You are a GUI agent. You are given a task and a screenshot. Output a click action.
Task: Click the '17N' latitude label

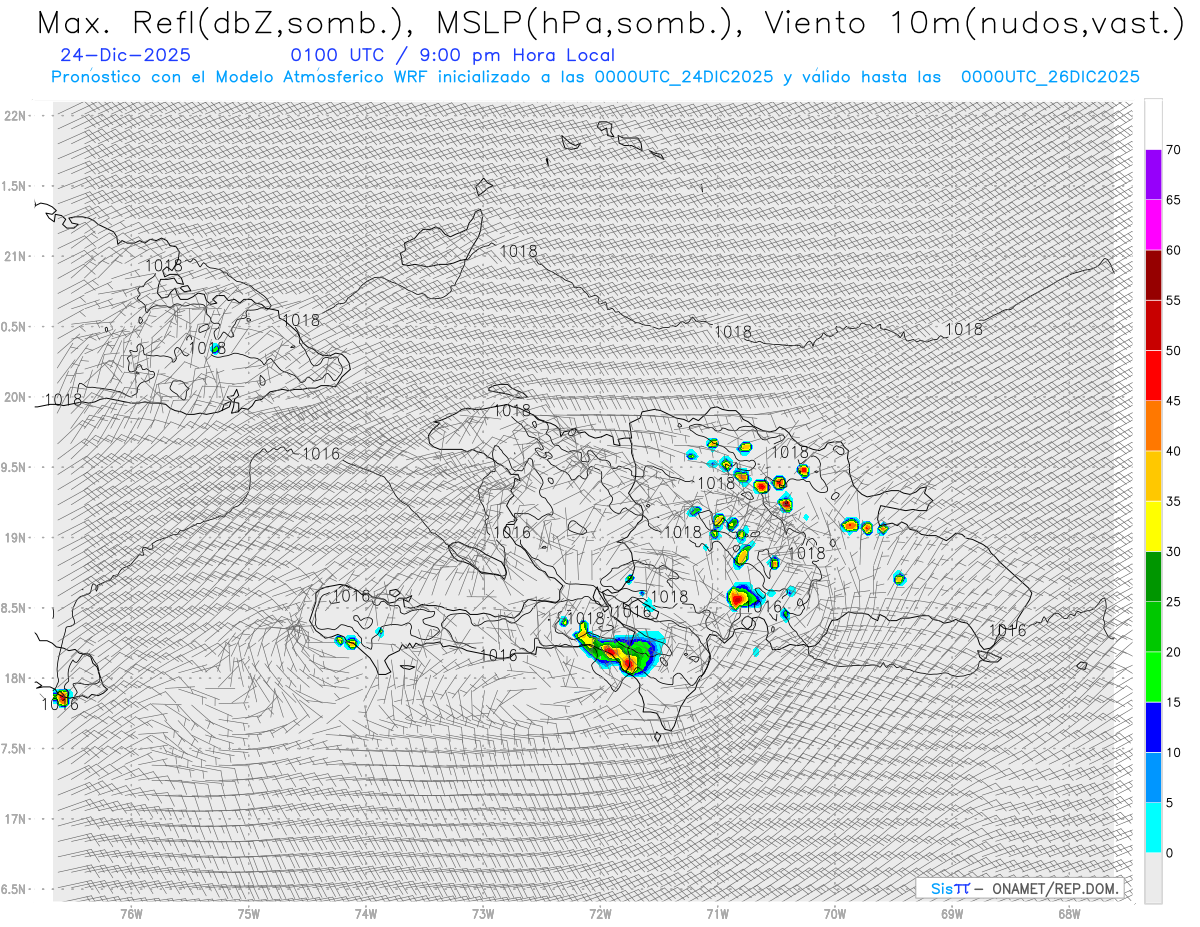click(17, 819)
